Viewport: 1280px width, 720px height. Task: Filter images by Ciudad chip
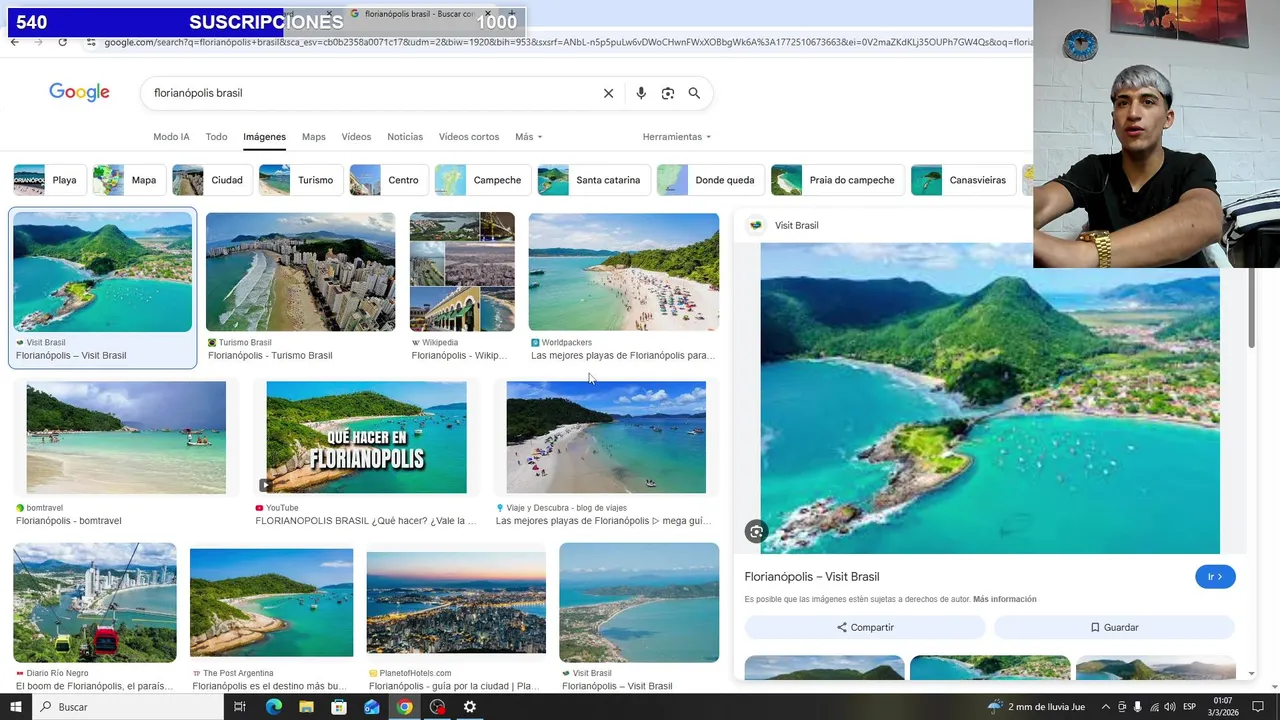coord(210,180)
